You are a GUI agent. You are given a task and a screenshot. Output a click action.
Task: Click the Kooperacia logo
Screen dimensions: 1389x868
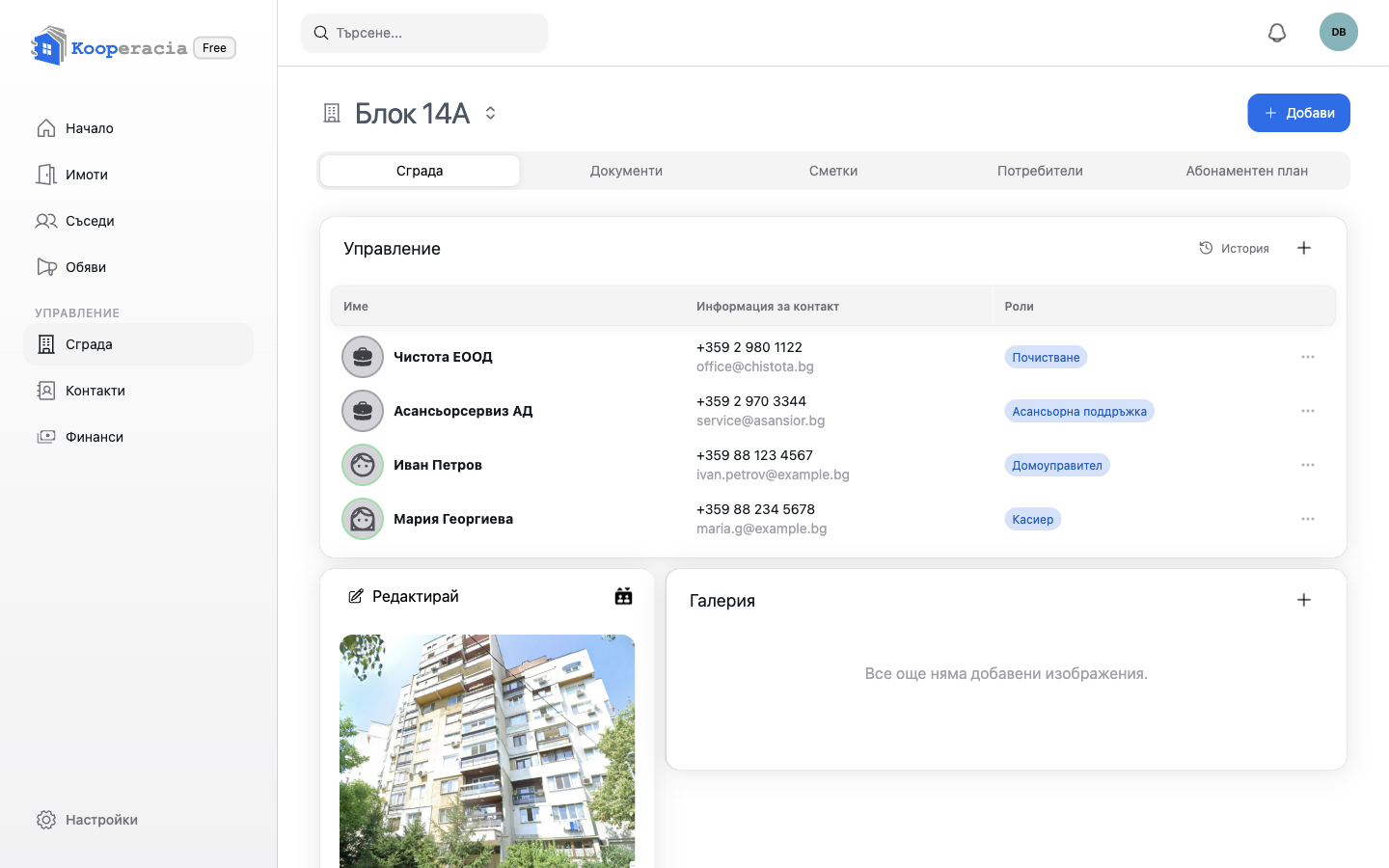(109, 46)
